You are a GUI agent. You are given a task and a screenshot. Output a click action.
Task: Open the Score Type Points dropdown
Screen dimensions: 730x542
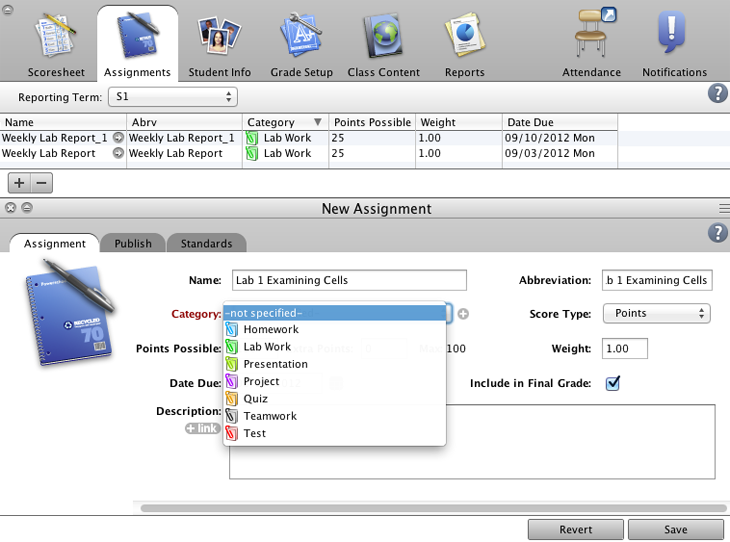(x=656, y=313)
